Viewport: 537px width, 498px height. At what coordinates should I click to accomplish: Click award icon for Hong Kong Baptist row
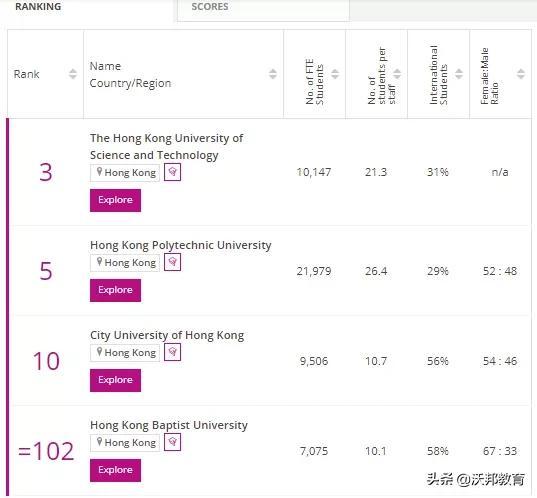point(173,443)
